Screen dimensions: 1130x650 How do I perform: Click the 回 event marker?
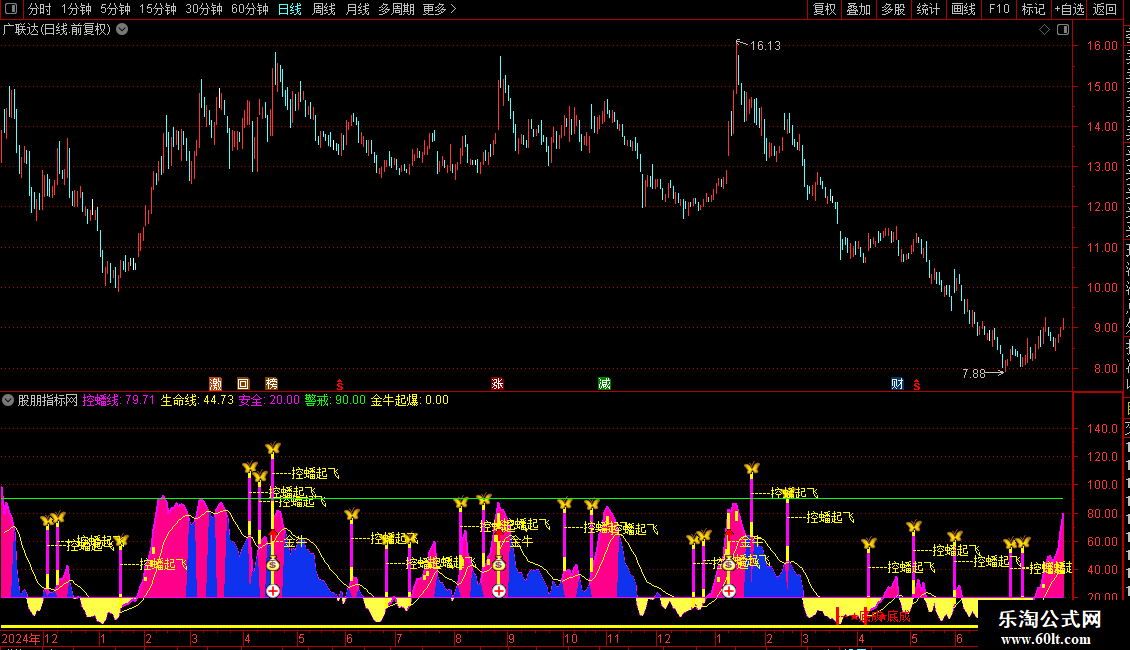point(244,383)
